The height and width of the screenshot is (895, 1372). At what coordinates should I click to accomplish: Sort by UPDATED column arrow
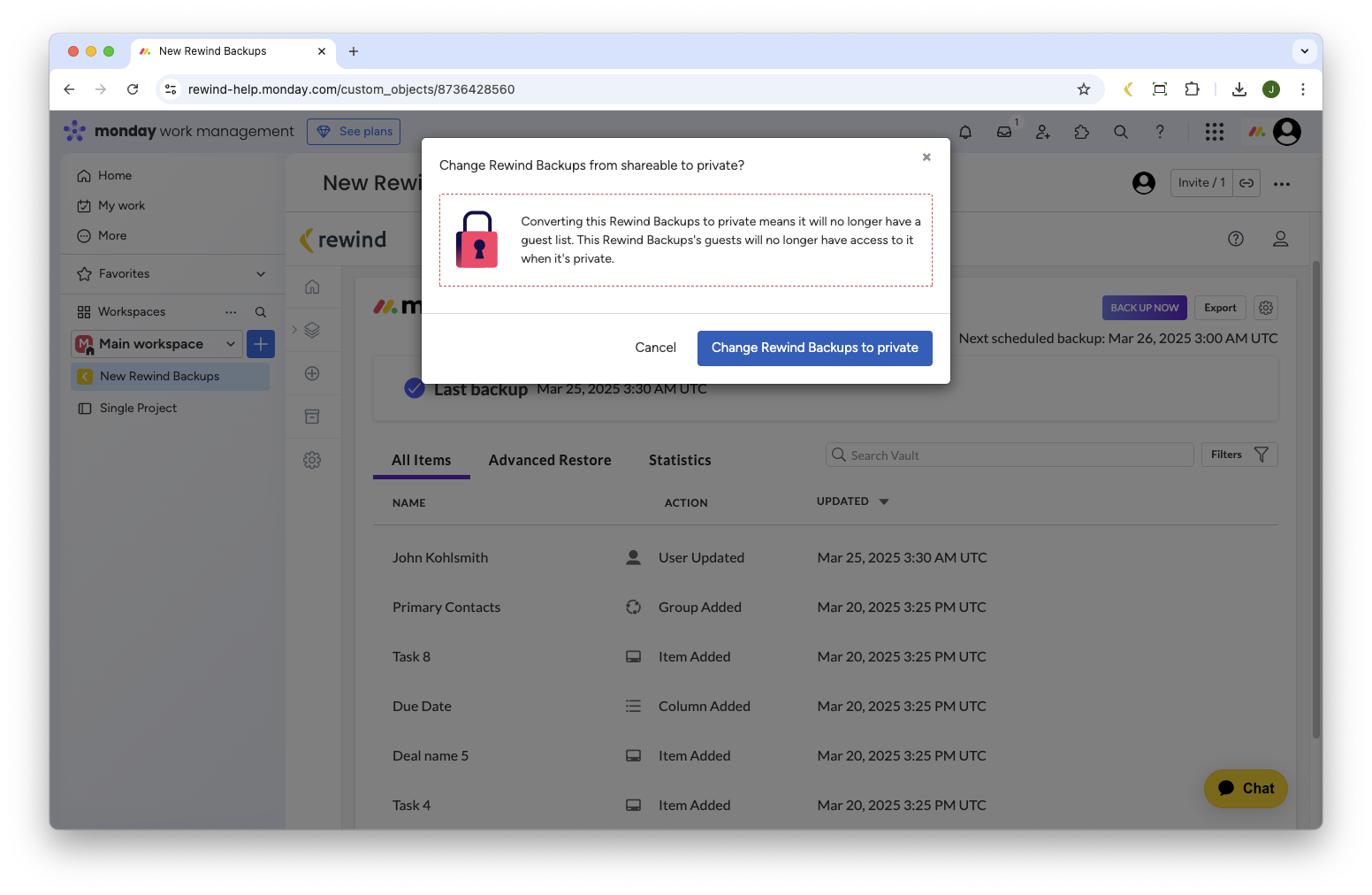pos(884,501)
